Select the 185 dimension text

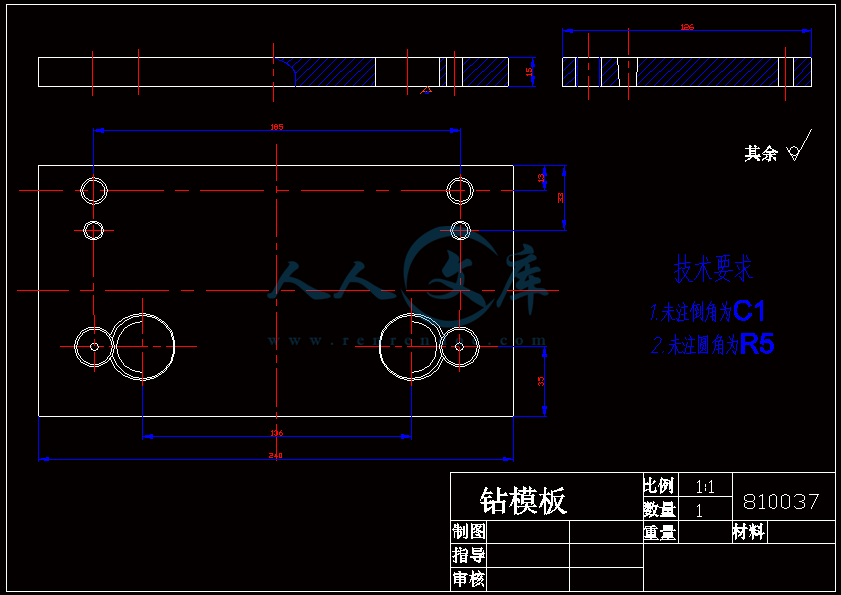click(x=277, y=127)
